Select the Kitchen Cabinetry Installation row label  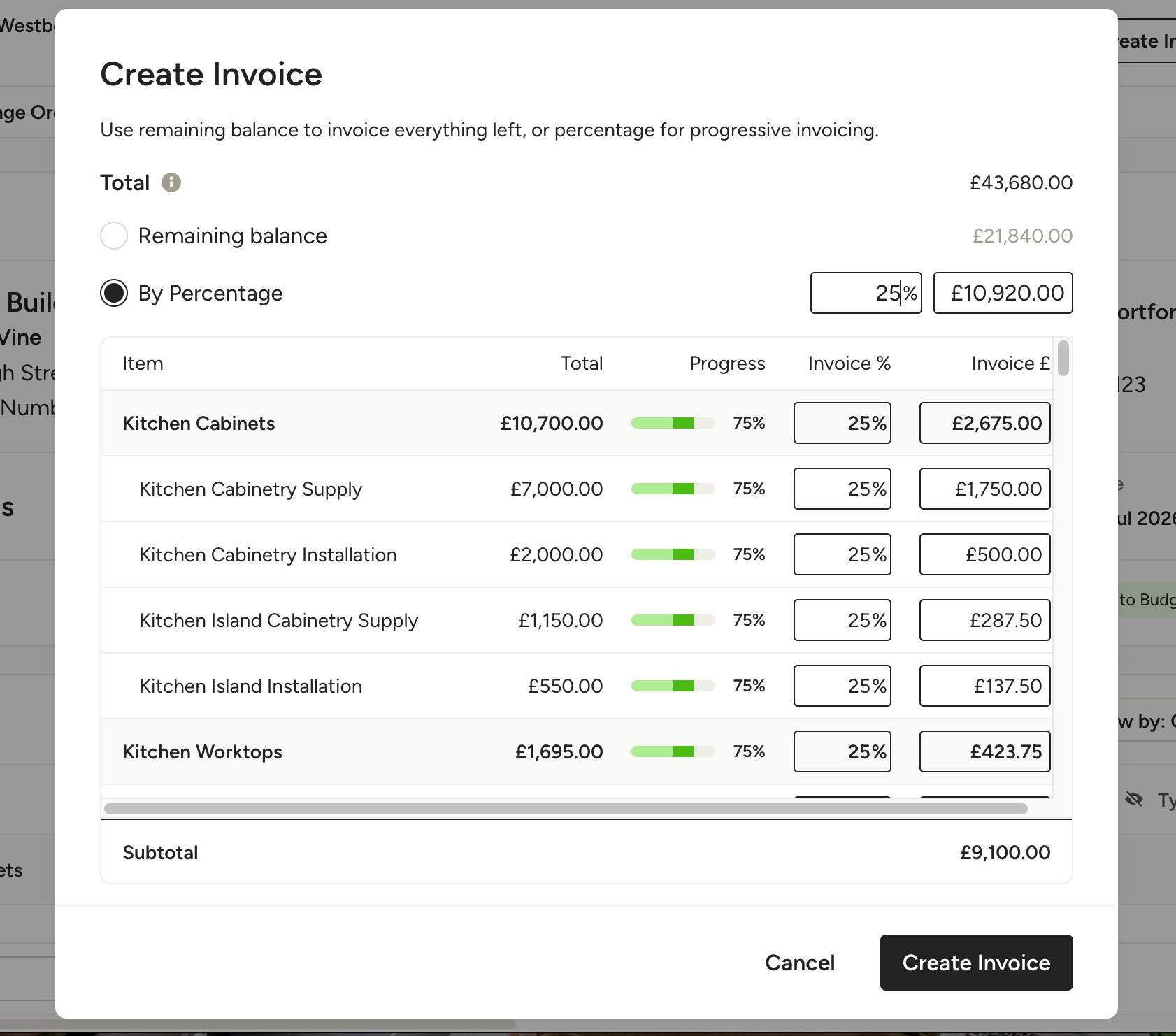click(268, 554)
